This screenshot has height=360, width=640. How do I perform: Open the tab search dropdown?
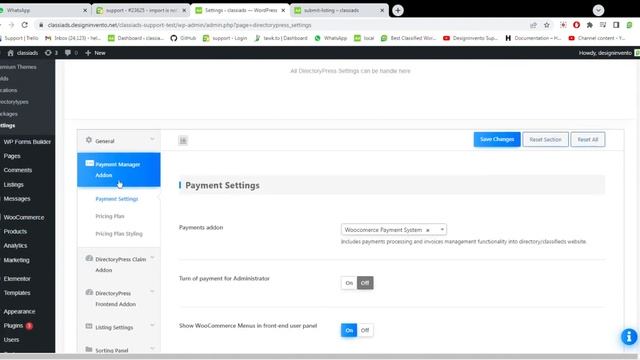tap(598, 10)
